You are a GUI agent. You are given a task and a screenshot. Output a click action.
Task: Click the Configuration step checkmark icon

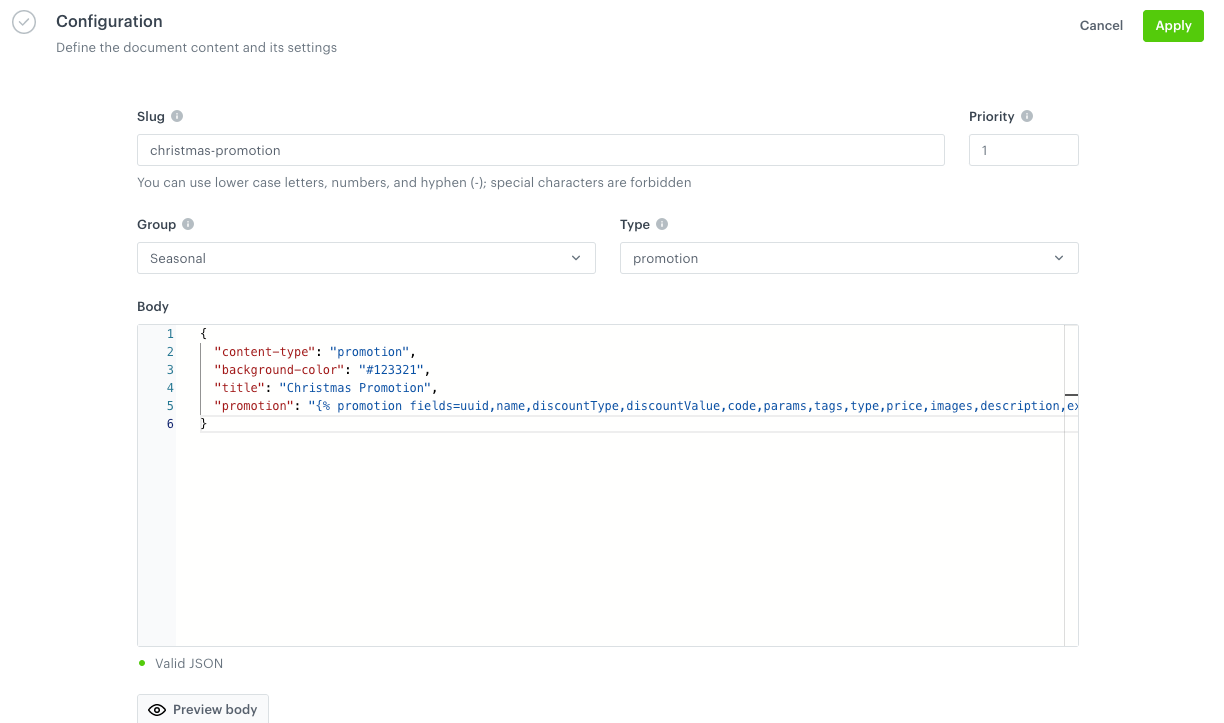pos(24,23)
